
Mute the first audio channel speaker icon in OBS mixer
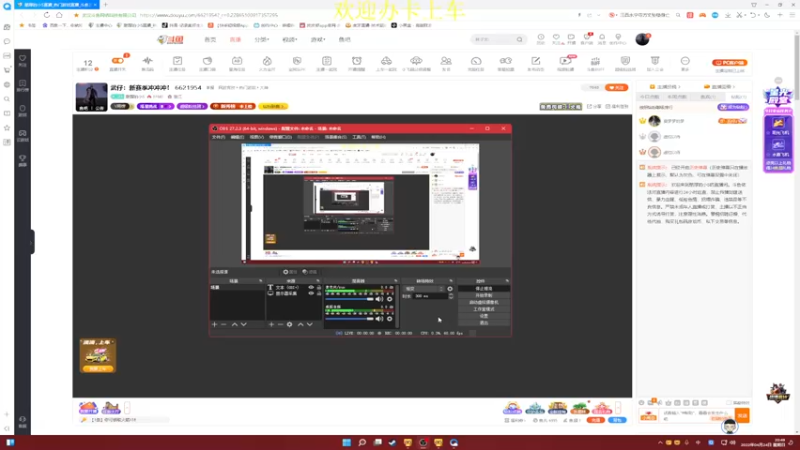pyautogui.click(x=379, y=299)
